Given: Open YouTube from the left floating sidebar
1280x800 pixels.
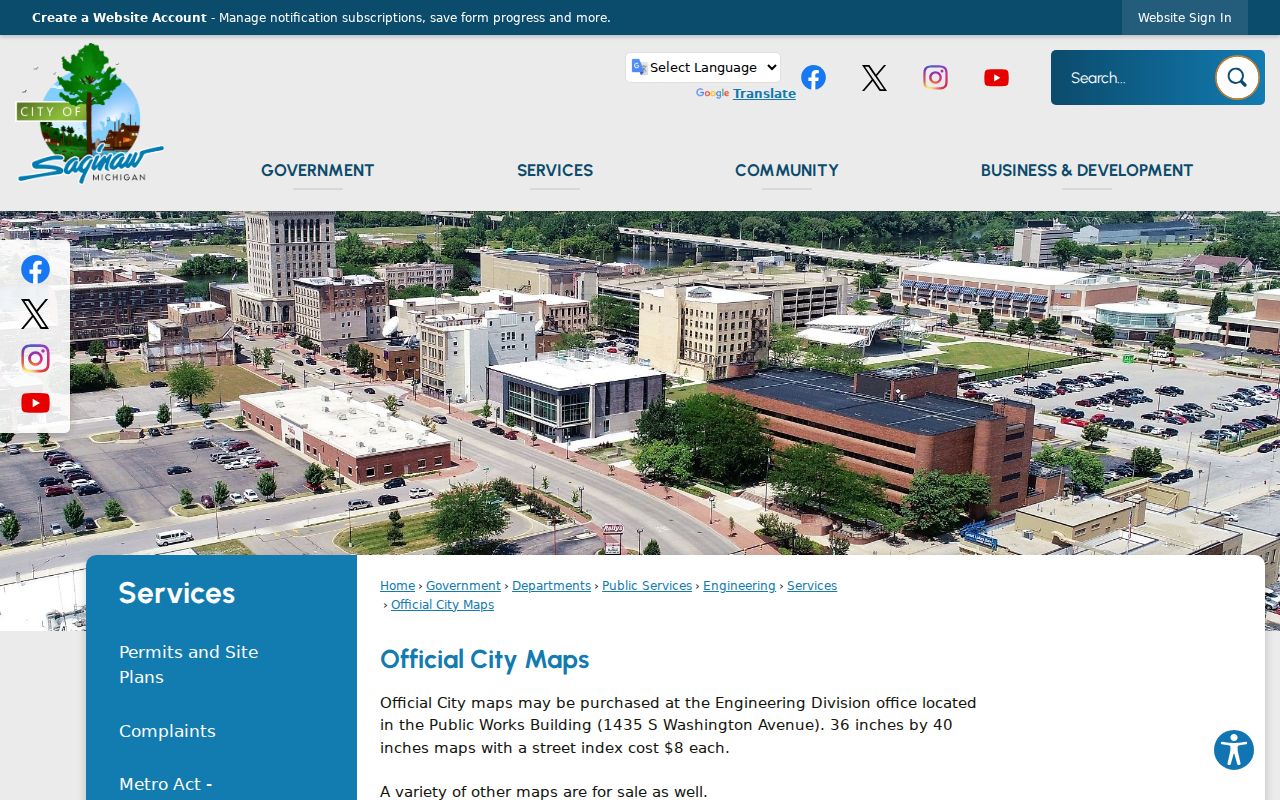Looking at the screenshot, I should pyautogui.click(x=35, y=403).
